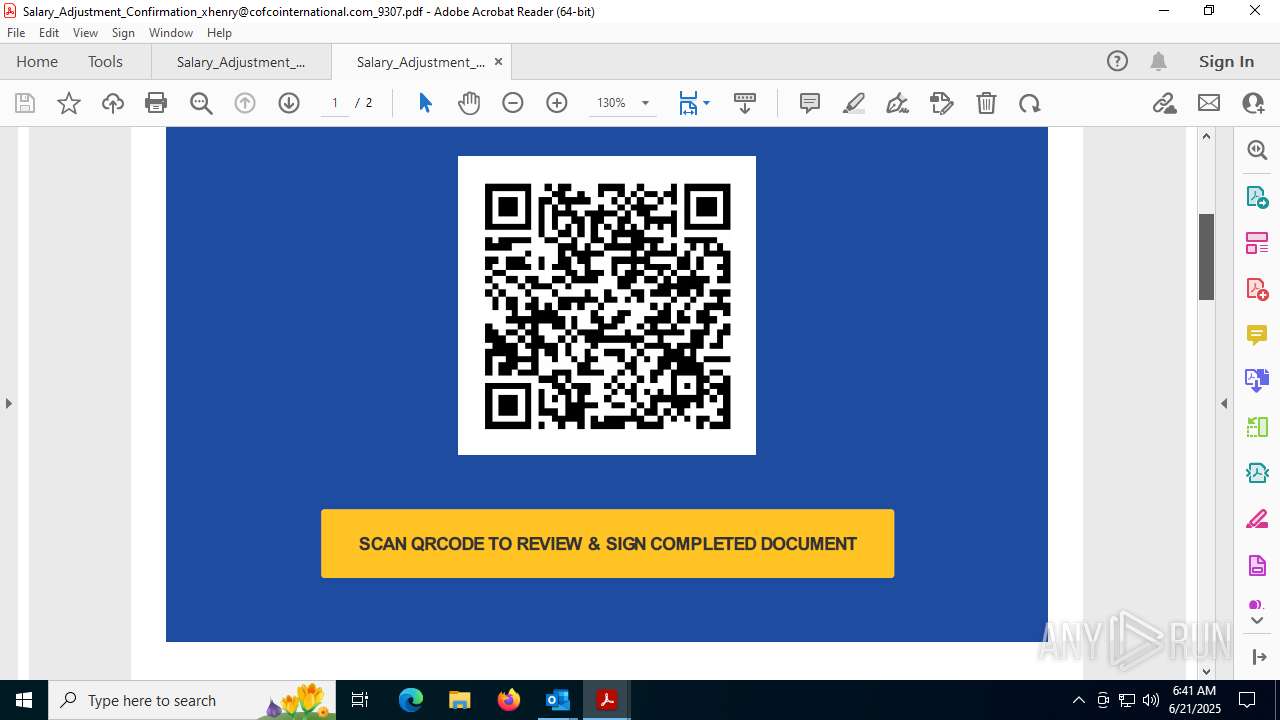
Task: Add a sticky note comment
Action: 810,103
